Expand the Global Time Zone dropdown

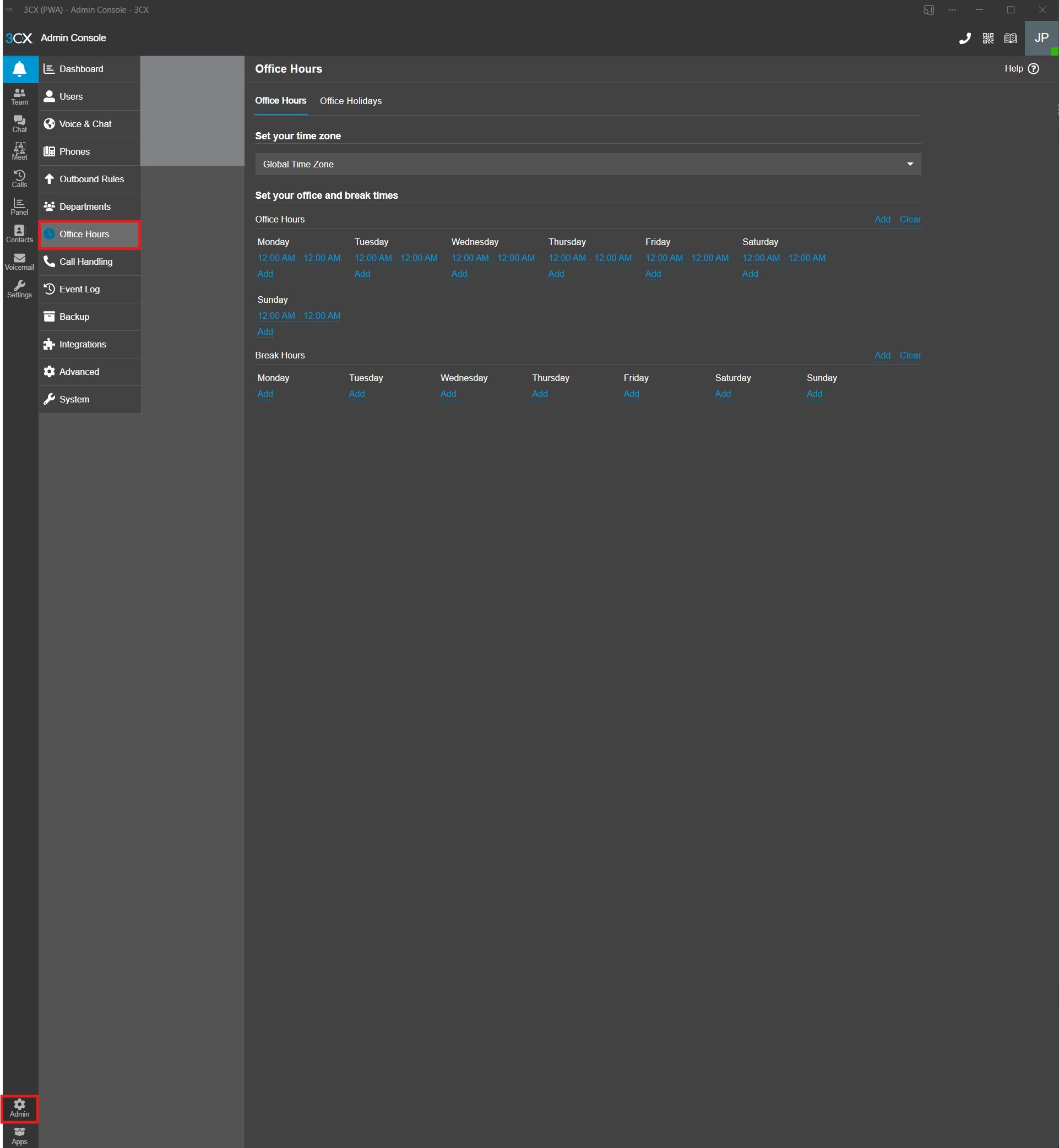(x=588, y=165)
